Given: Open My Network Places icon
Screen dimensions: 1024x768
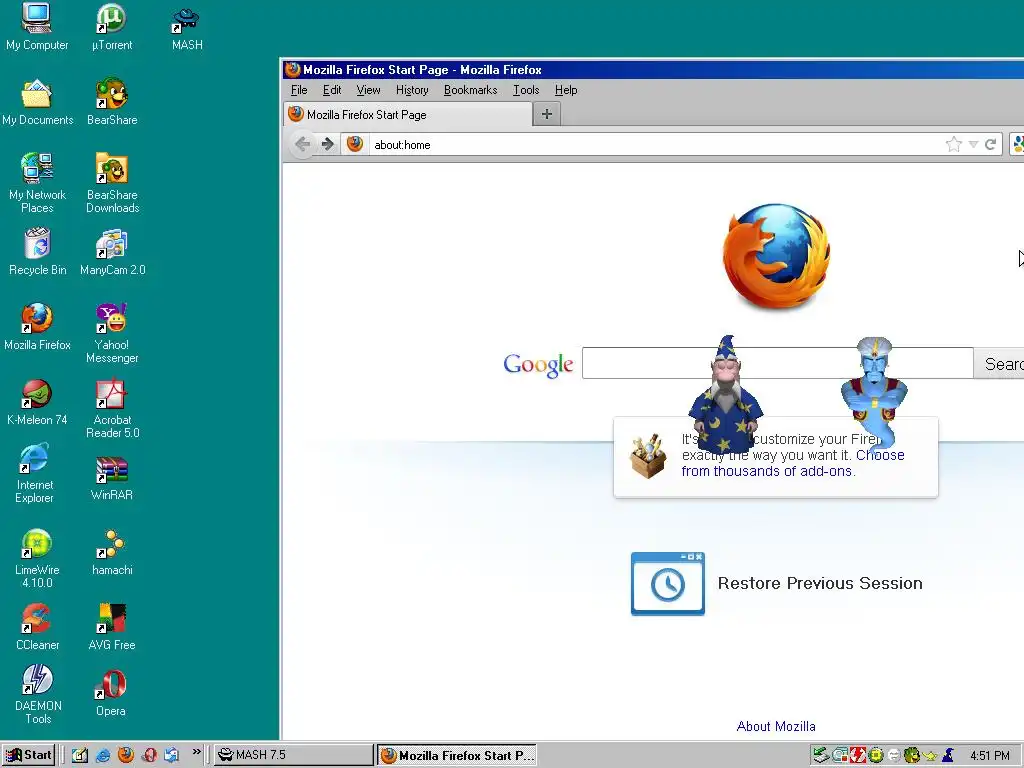Looking at the screenshot, I should tap(37, 183).
